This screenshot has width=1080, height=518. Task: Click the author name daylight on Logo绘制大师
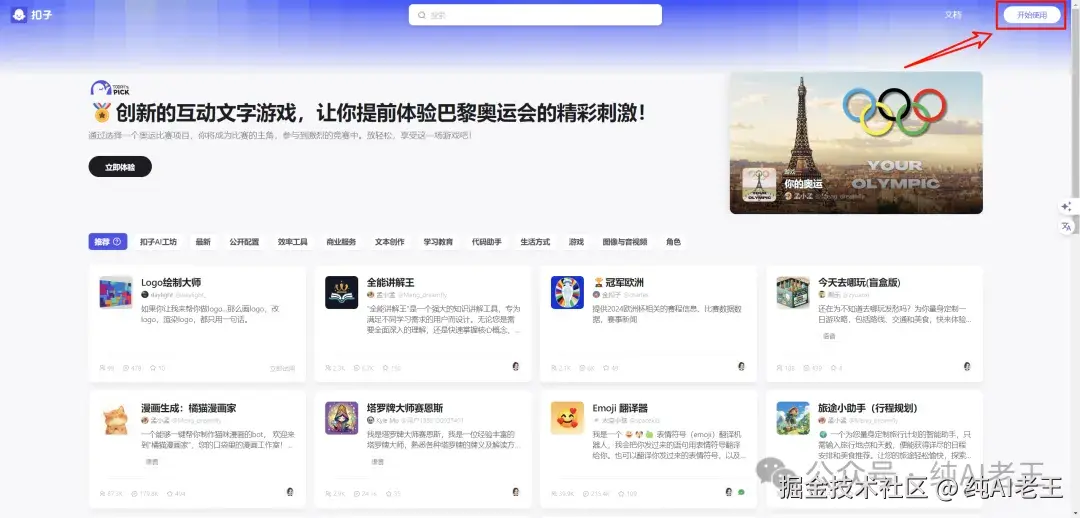click(164, 294)
